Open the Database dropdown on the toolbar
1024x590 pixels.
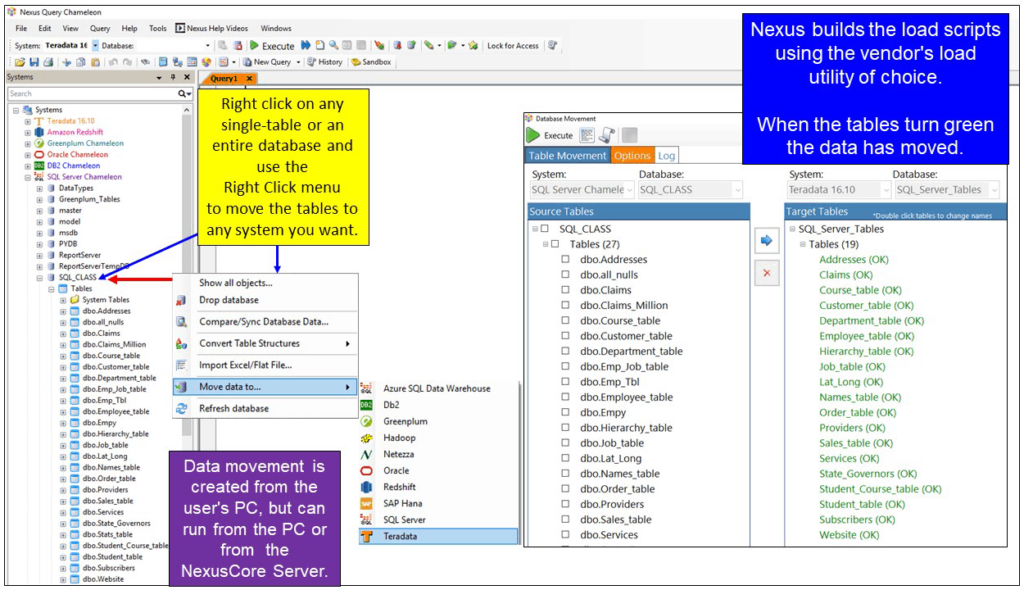(208, 45)
